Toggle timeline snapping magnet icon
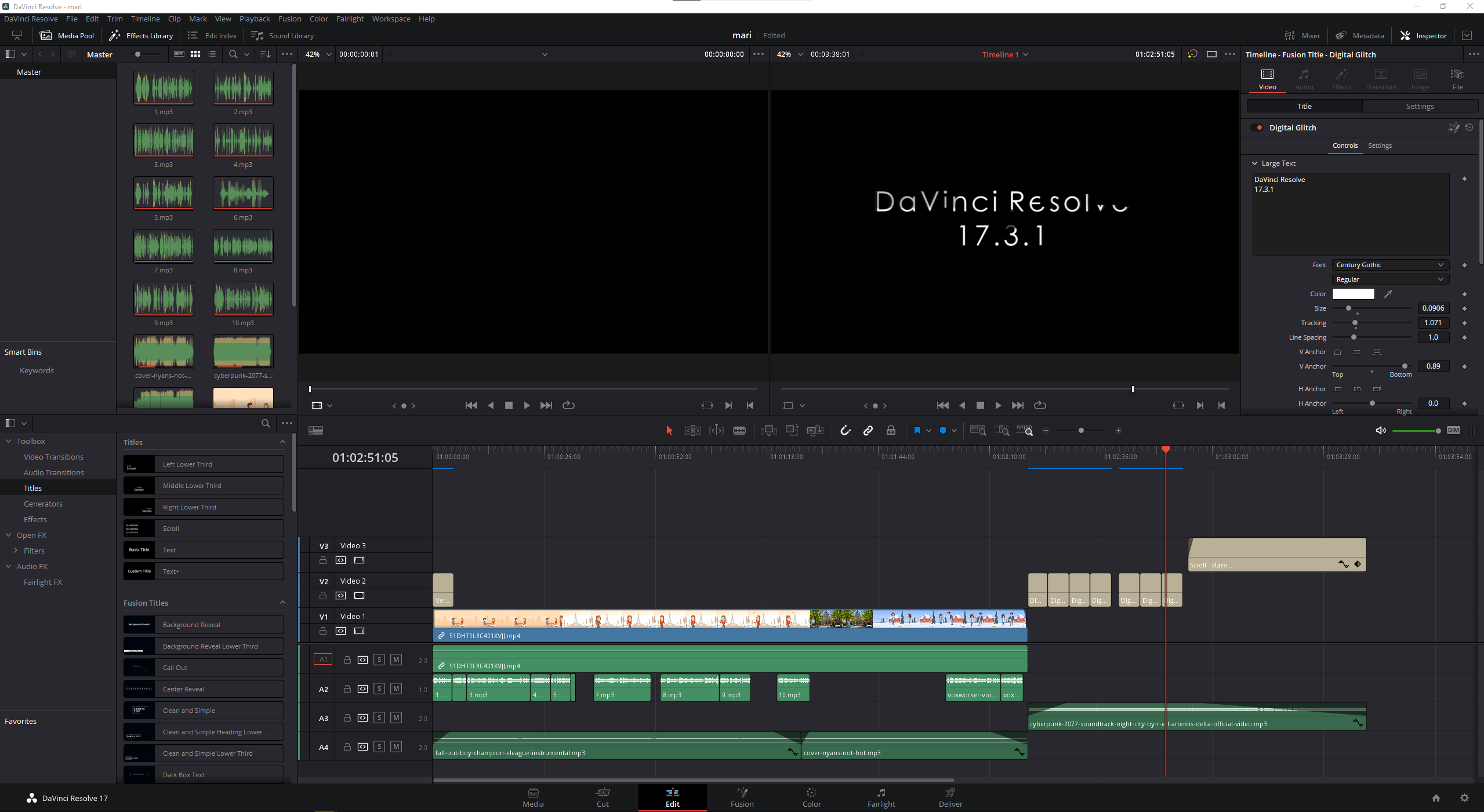The height and width of the screenshot is (812, 1484). pyautogui.click(x=846, y=431)
